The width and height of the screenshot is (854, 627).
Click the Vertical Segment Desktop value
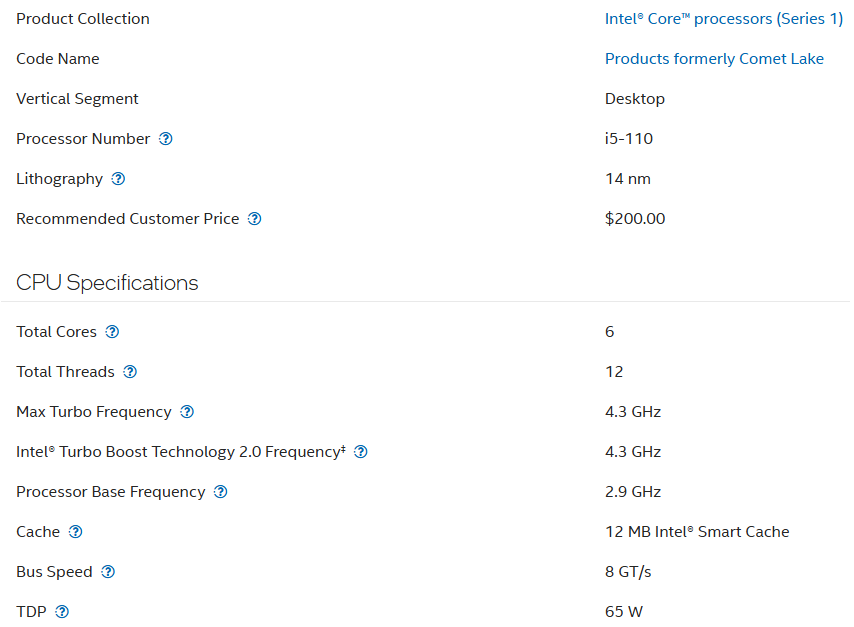tap(635, 99)
